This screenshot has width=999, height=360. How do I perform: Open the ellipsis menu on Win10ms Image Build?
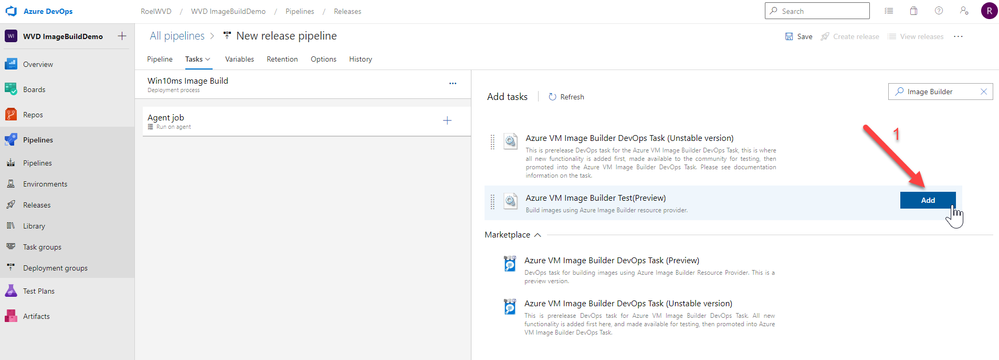click(x=452, y=83)
